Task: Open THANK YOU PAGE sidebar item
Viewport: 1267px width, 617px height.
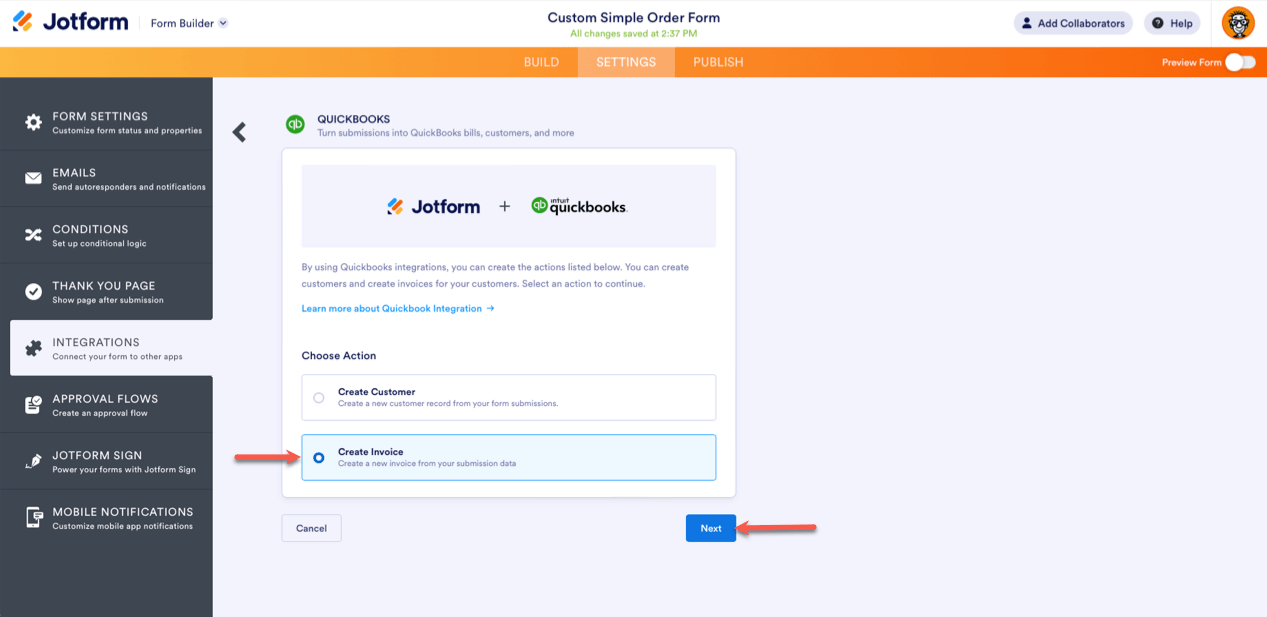Action: 106,292
